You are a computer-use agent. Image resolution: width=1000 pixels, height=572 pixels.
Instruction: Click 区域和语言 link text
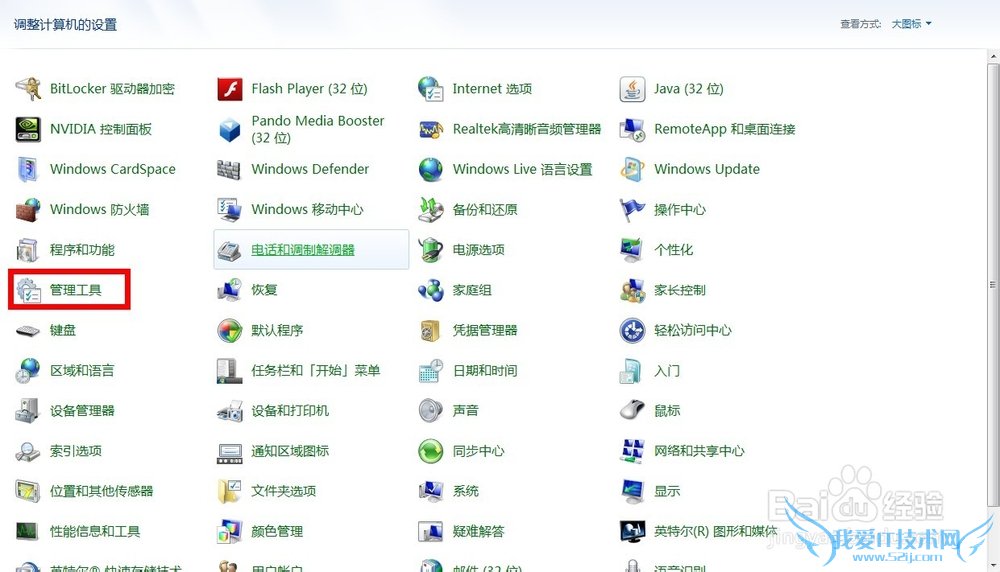coord(82,370)
